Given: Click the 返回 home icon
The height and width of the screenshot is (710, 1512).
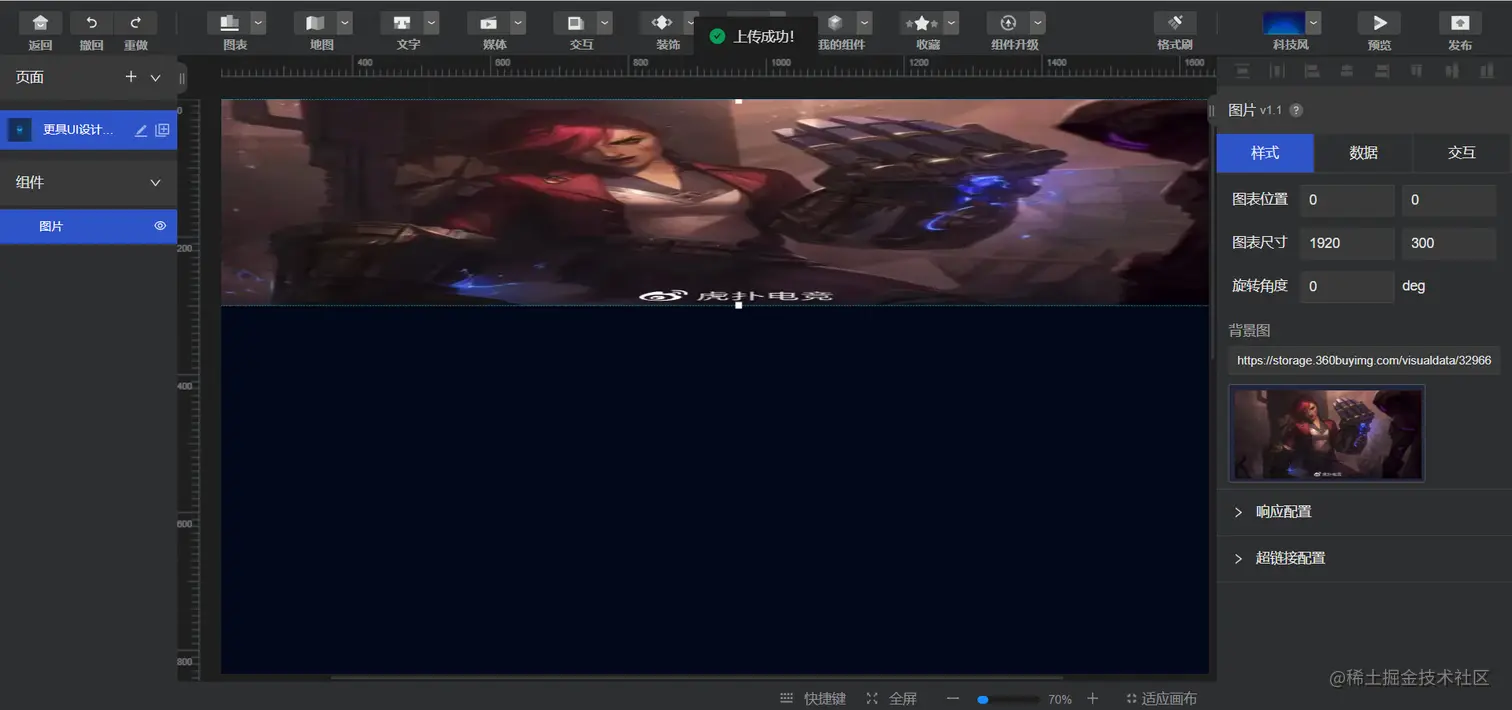Looking at the screenshot, I should [40, 22].
